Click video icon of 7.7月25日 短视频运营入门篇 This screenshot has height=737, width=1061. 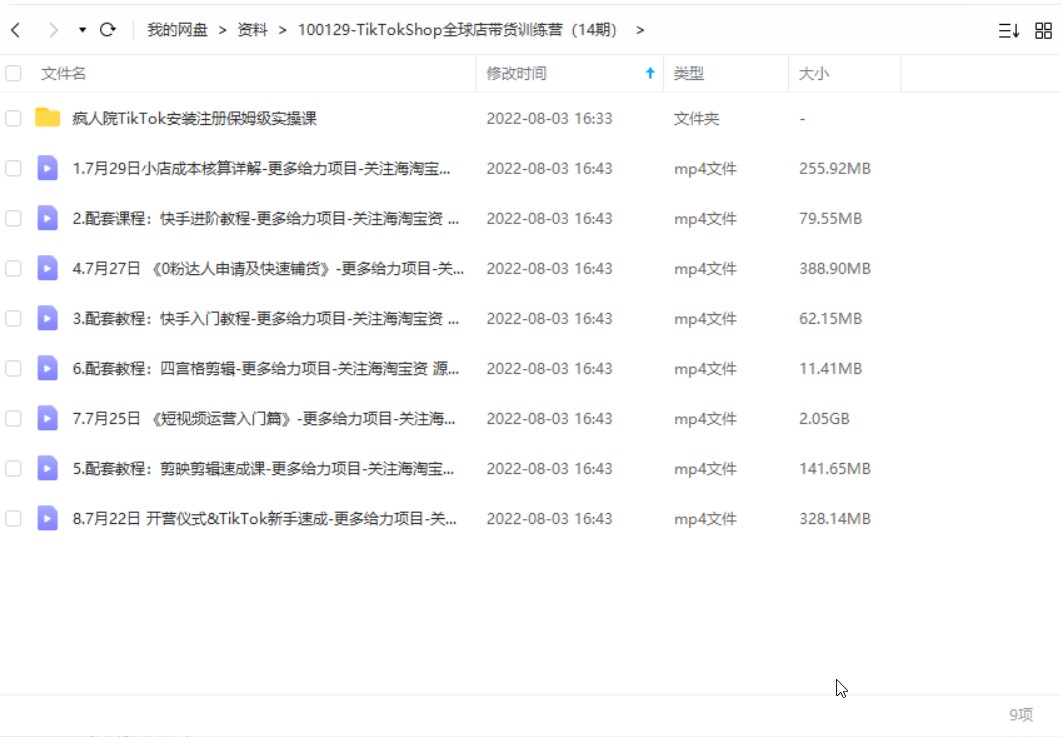pyautogui.click(x=47, y=418)
